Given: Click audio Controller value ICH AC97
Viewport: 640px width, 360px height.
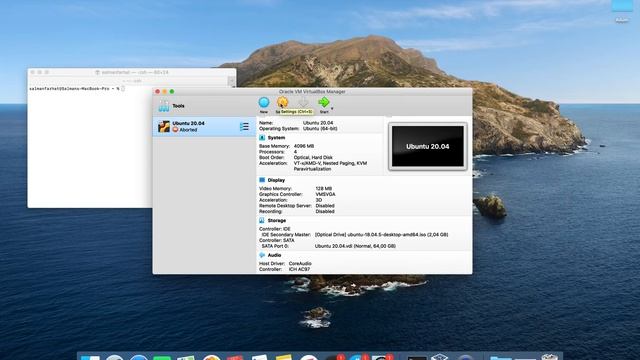Looking at the screenshot, I should pyautogui.click(x=299, y=269).
